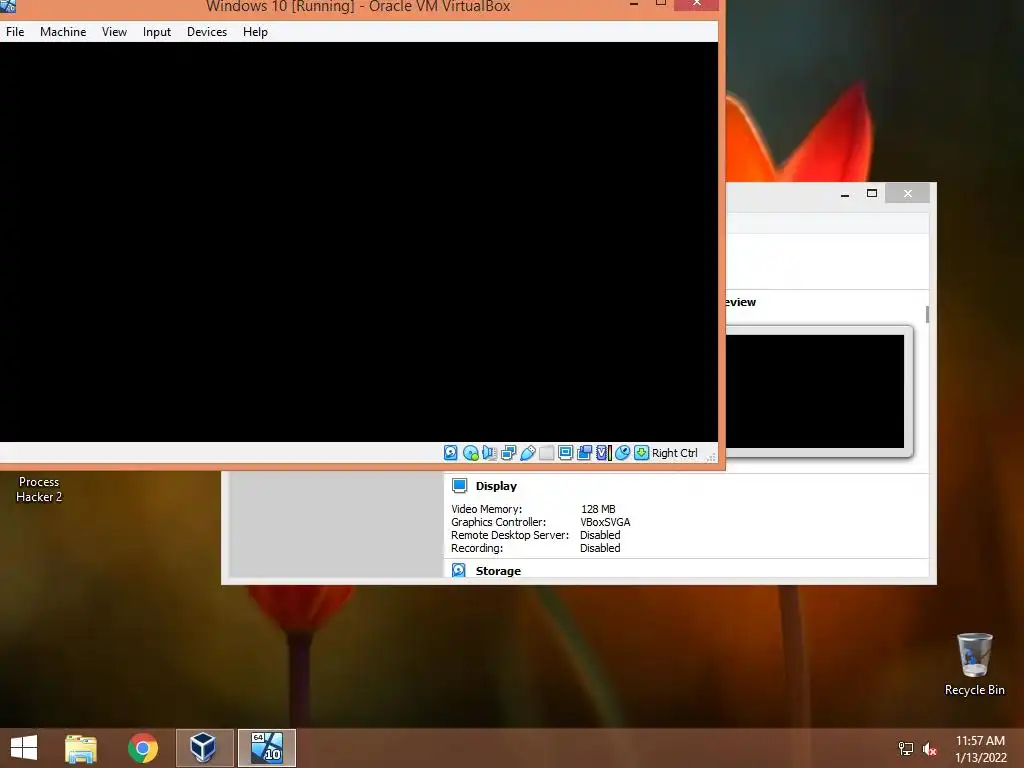Click the network adapters status icon
The width and height of the screenshot is (1024, 768).
coord(508,453)
